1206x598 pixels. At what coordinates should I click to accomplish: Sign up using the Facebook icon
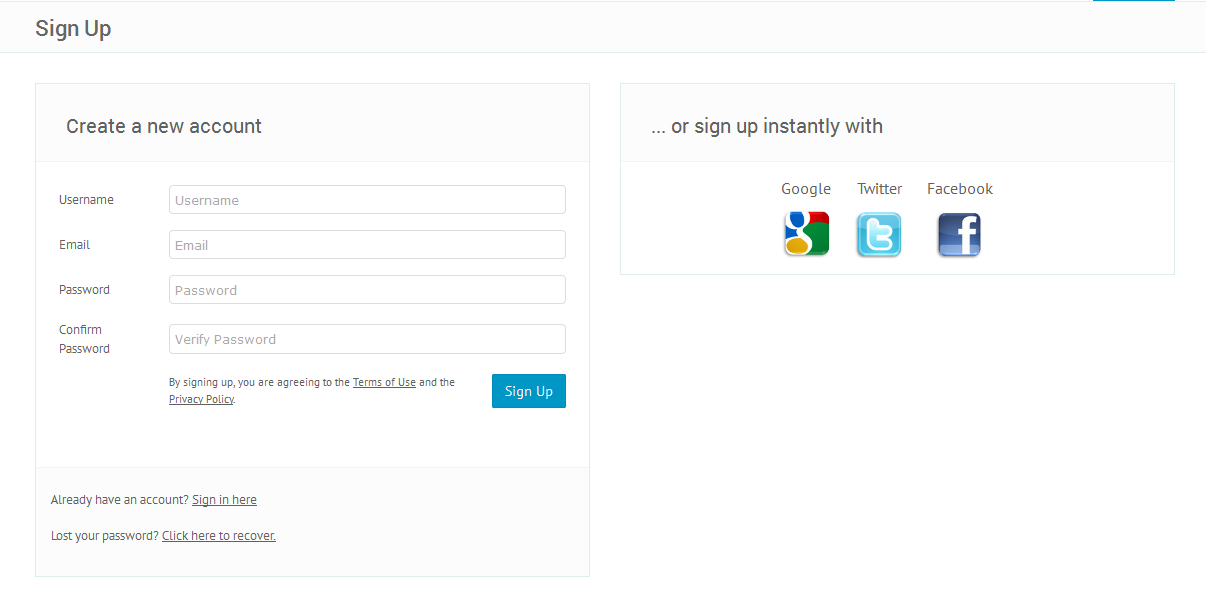(x=958, y=234)
